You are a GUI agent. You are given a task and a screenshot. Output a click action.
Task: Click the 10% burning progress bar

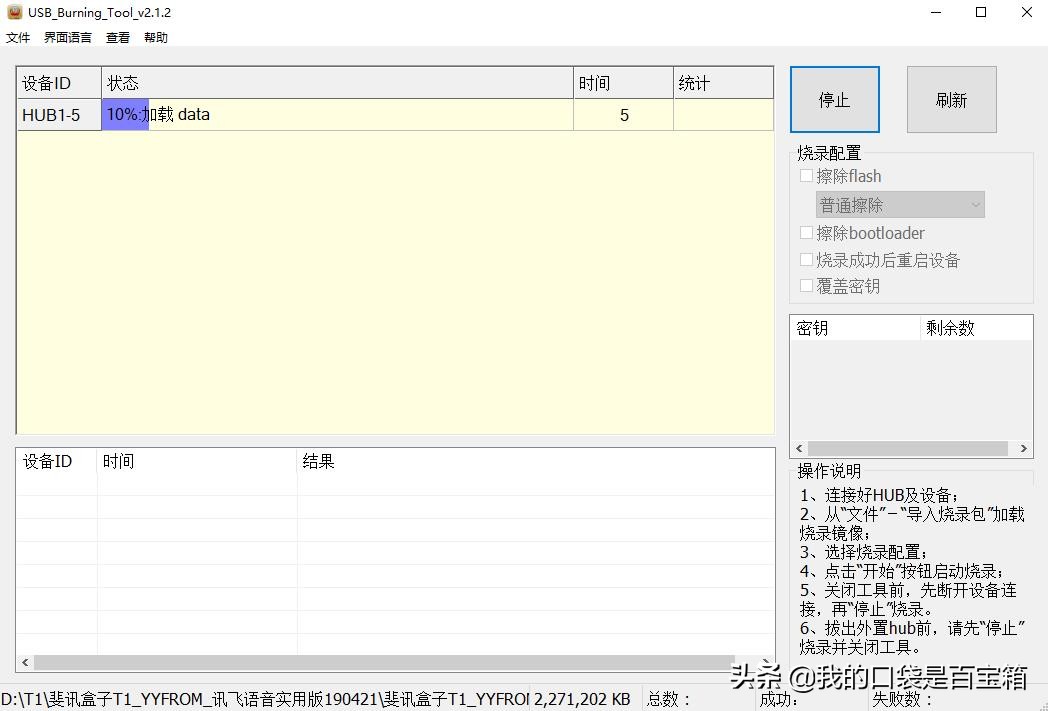point(125,114)
